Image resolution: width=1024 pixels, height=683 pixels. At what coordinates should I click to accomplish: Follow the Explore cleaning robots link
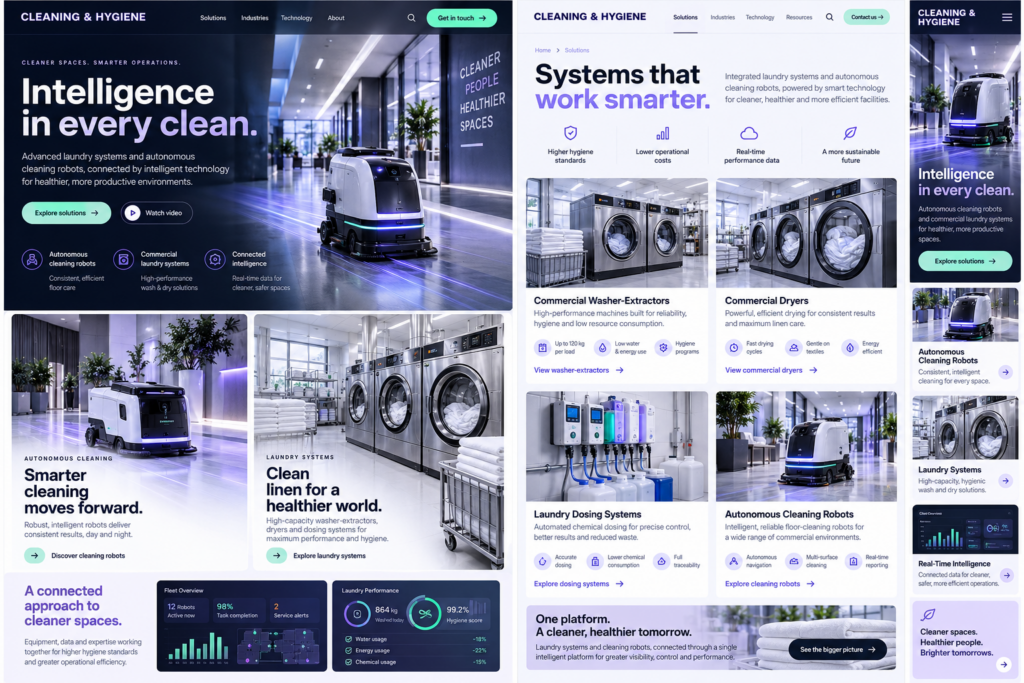769,584
